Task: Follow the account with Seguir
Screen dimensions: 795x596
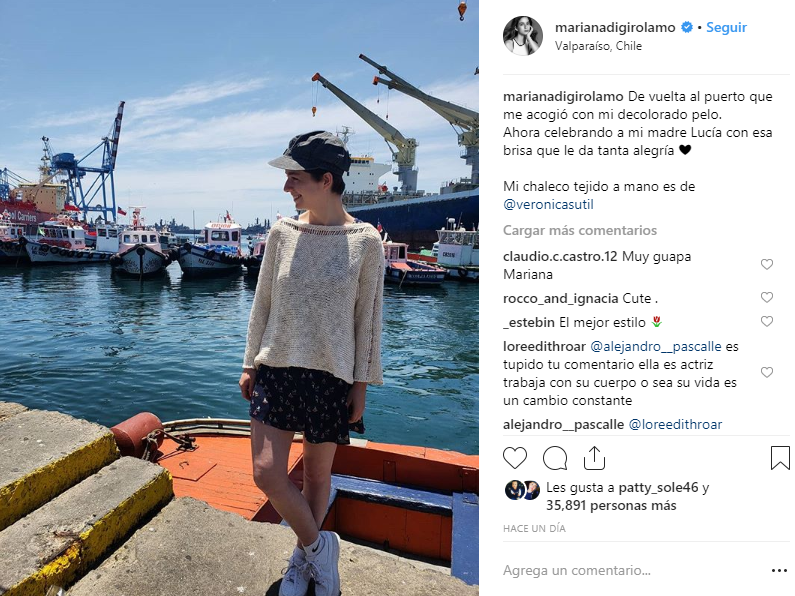Action: pyautogui.click(x=726, y=27)
